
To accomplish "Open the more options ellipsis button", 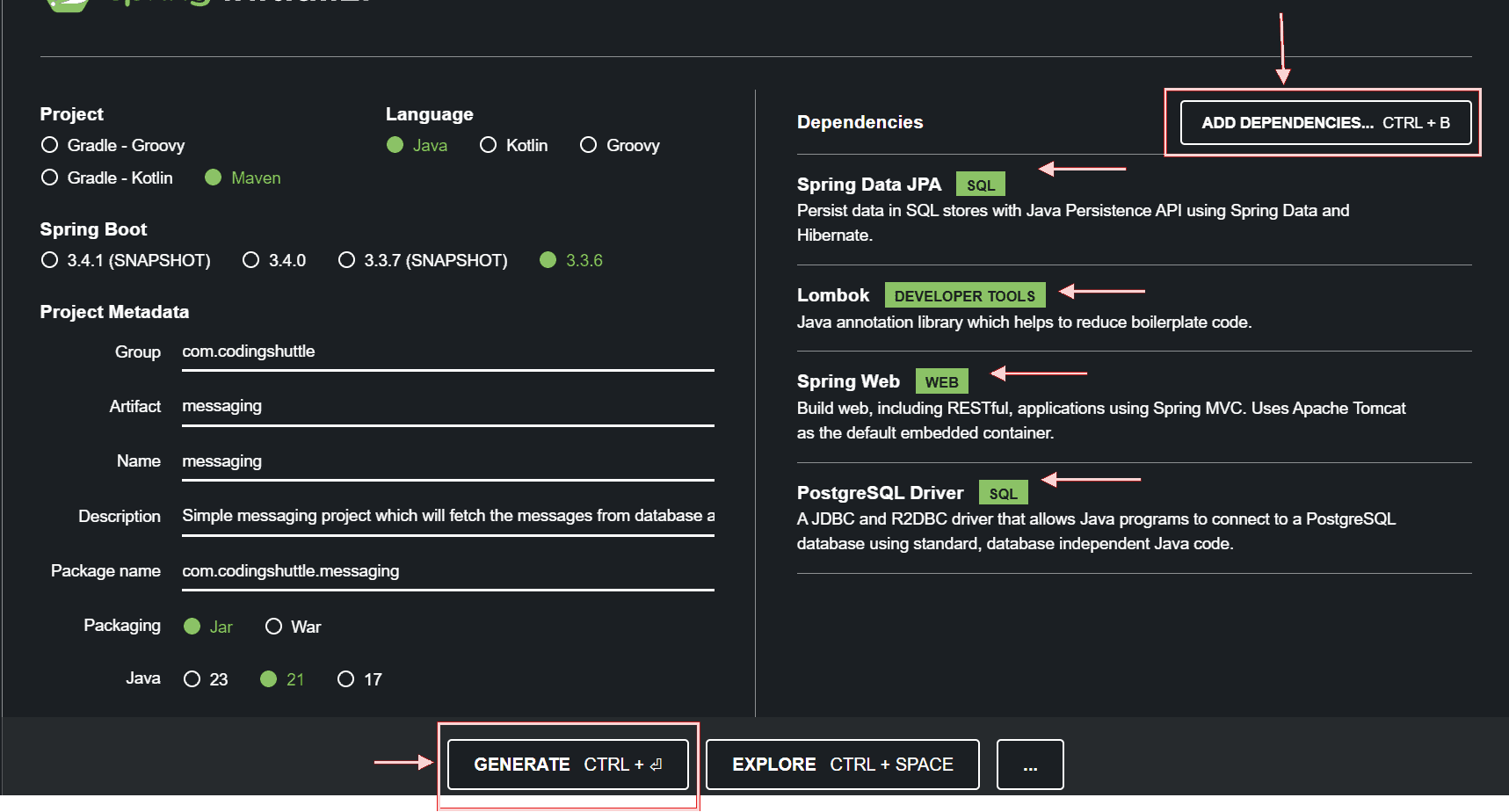I will point(1030,765).
